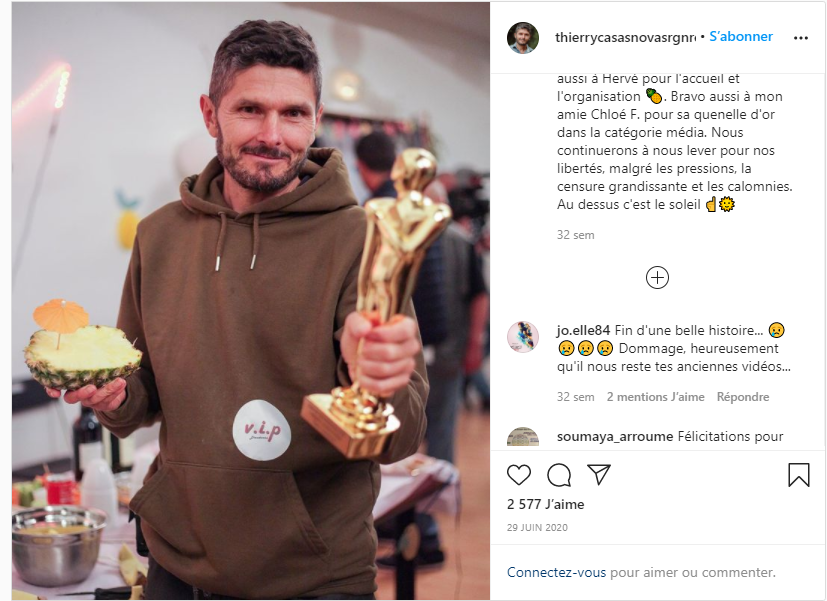Like the post with the heart icon
Viewport: 827px width, 601px height.
(518, 475)
